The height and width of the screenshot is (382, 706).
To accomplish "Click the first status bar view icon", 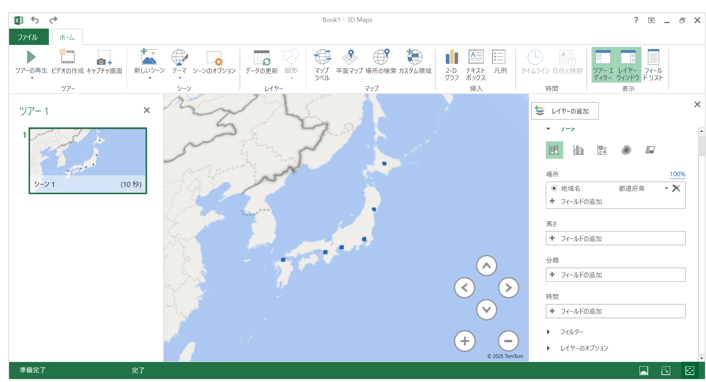I will pyautogui.click(x=644, y=370).
